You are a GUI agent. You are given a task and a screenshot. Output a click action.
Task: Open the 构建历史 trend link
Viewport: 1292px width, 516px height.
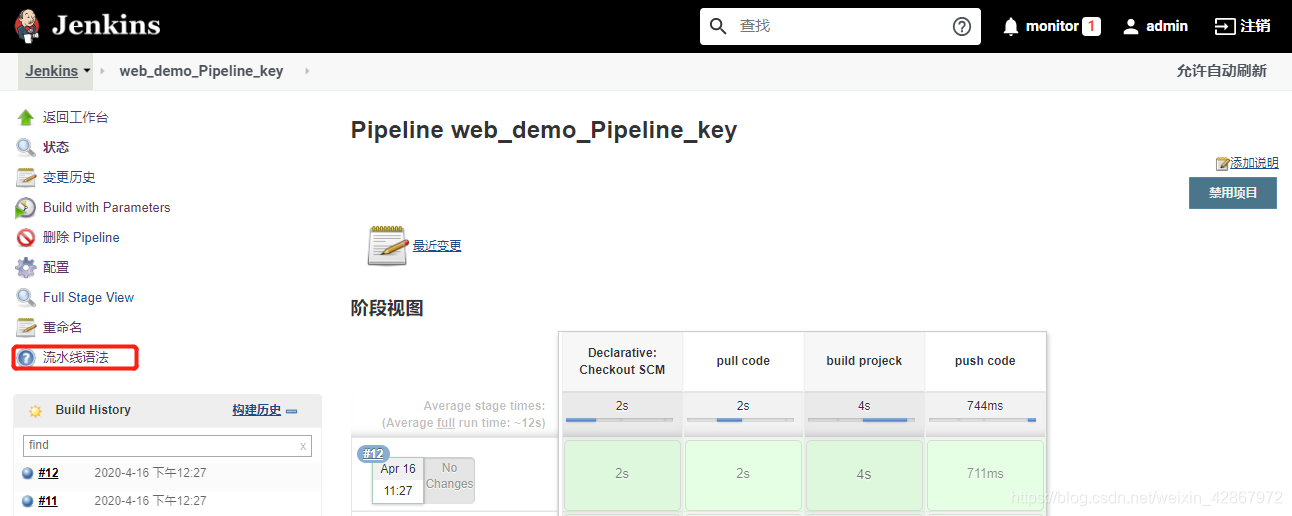tap(257, 410)
